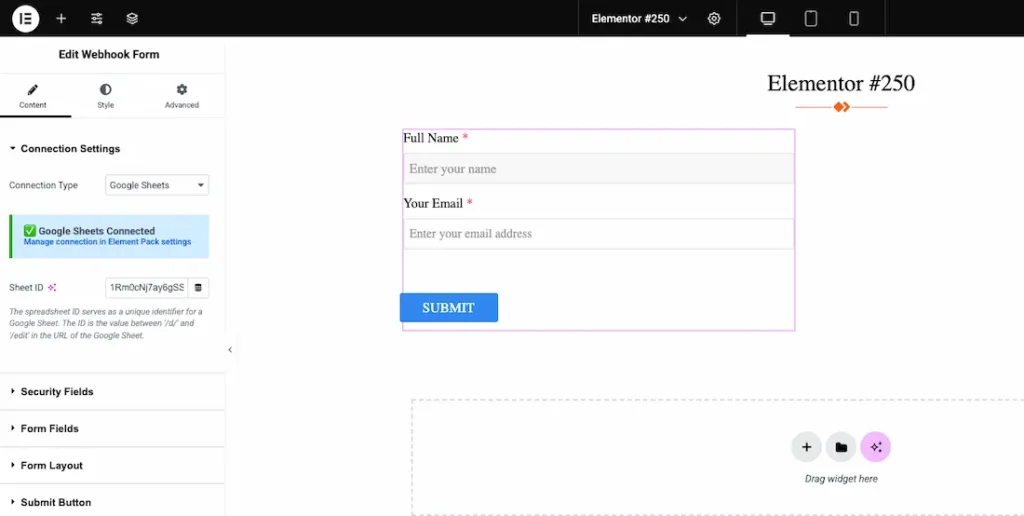Switch to mobile preview mode

(854, 18)
